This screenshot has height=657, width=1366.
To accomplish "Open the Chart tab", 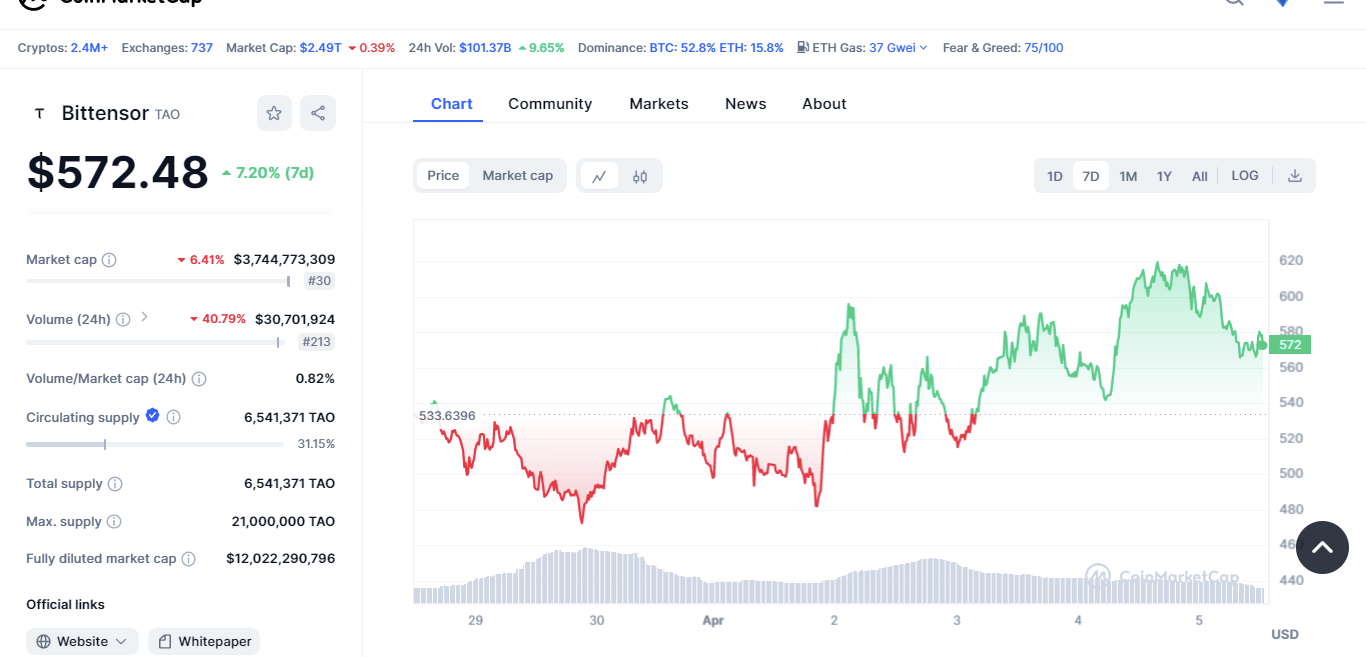I will point(452,104).
